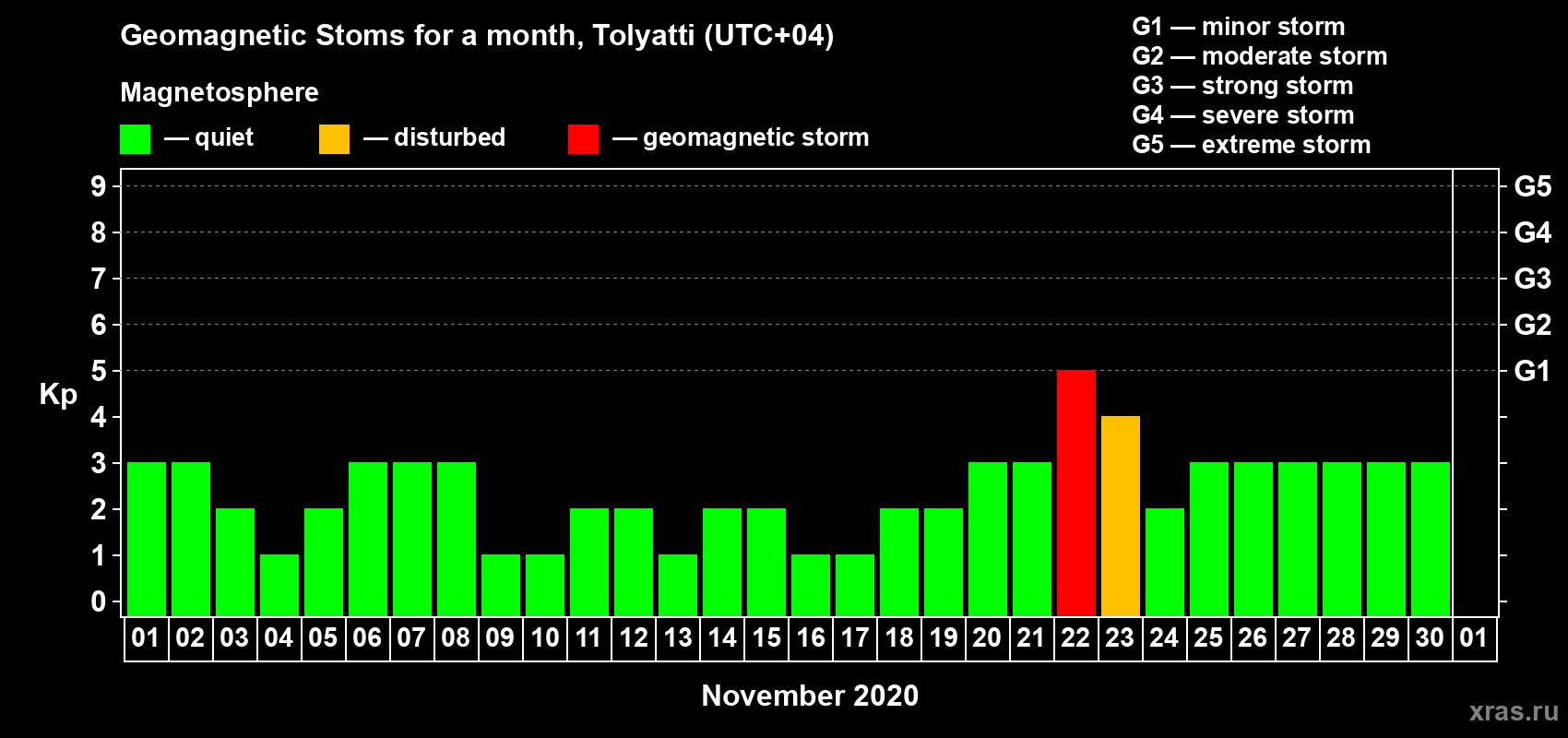Click date label 23 on the axis
The height and width of the screenshot is (738, 1568).
tap(1120, 637)
